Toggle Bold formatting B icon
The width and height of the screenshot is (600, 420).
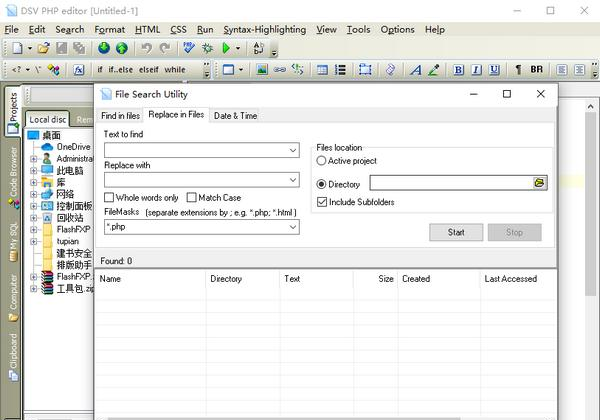pos(458,70)
